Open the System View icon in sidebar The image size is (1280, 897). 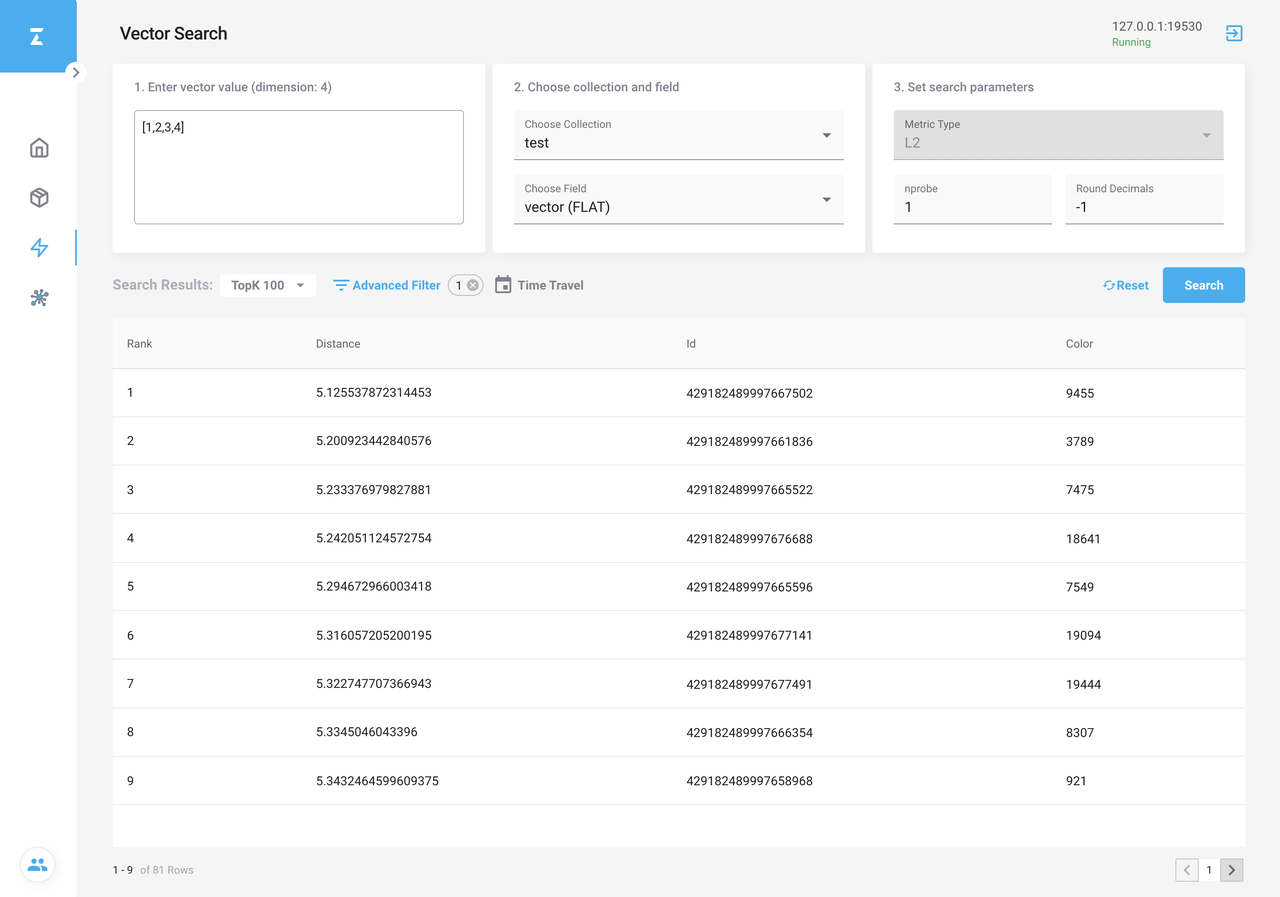point(39,298)
